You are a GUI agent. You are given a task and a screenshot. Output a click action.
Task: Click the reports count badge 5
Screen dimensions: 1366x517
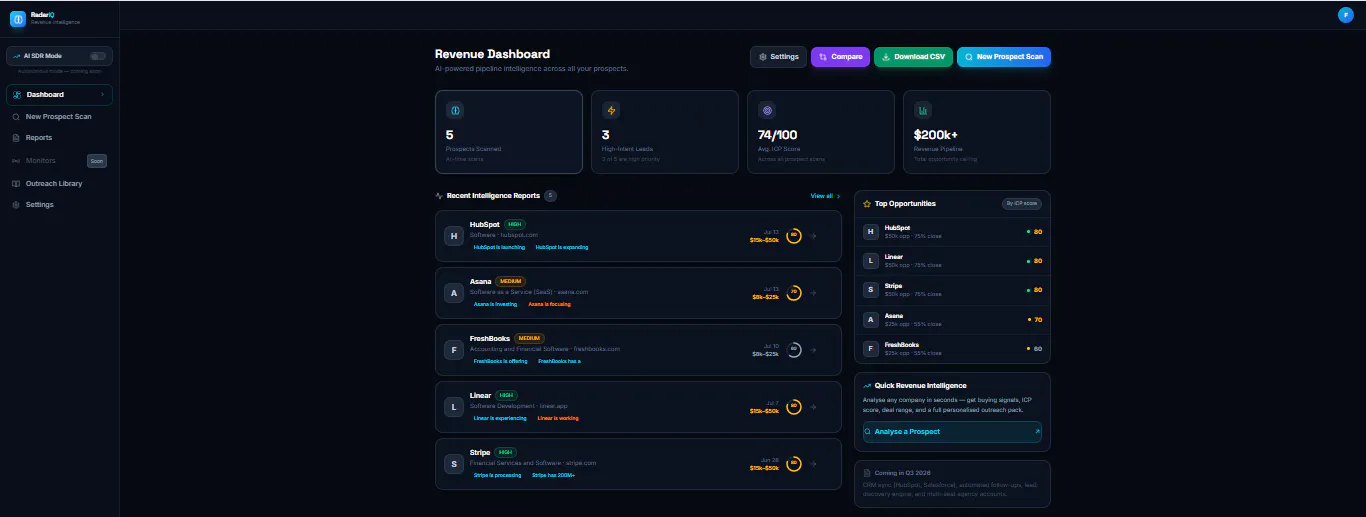click(551, 196)
